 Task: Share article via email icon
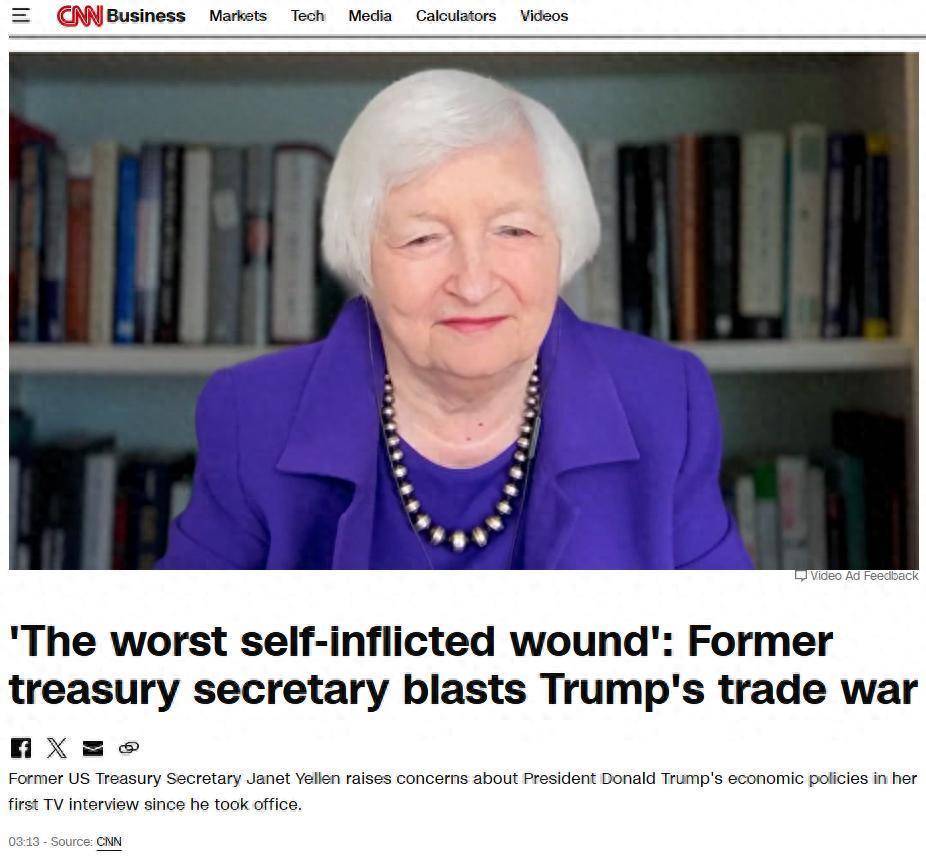coord(93,748)
